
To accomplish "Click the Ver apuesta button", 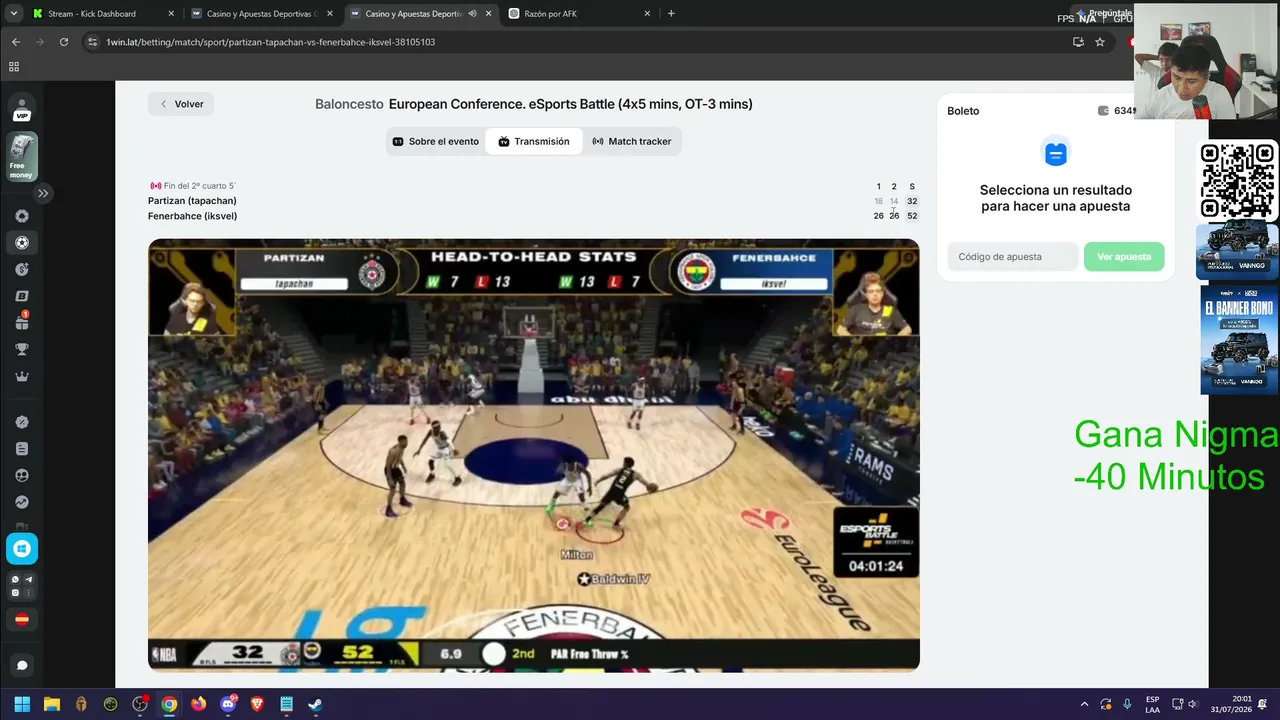I will (1124, 257).
